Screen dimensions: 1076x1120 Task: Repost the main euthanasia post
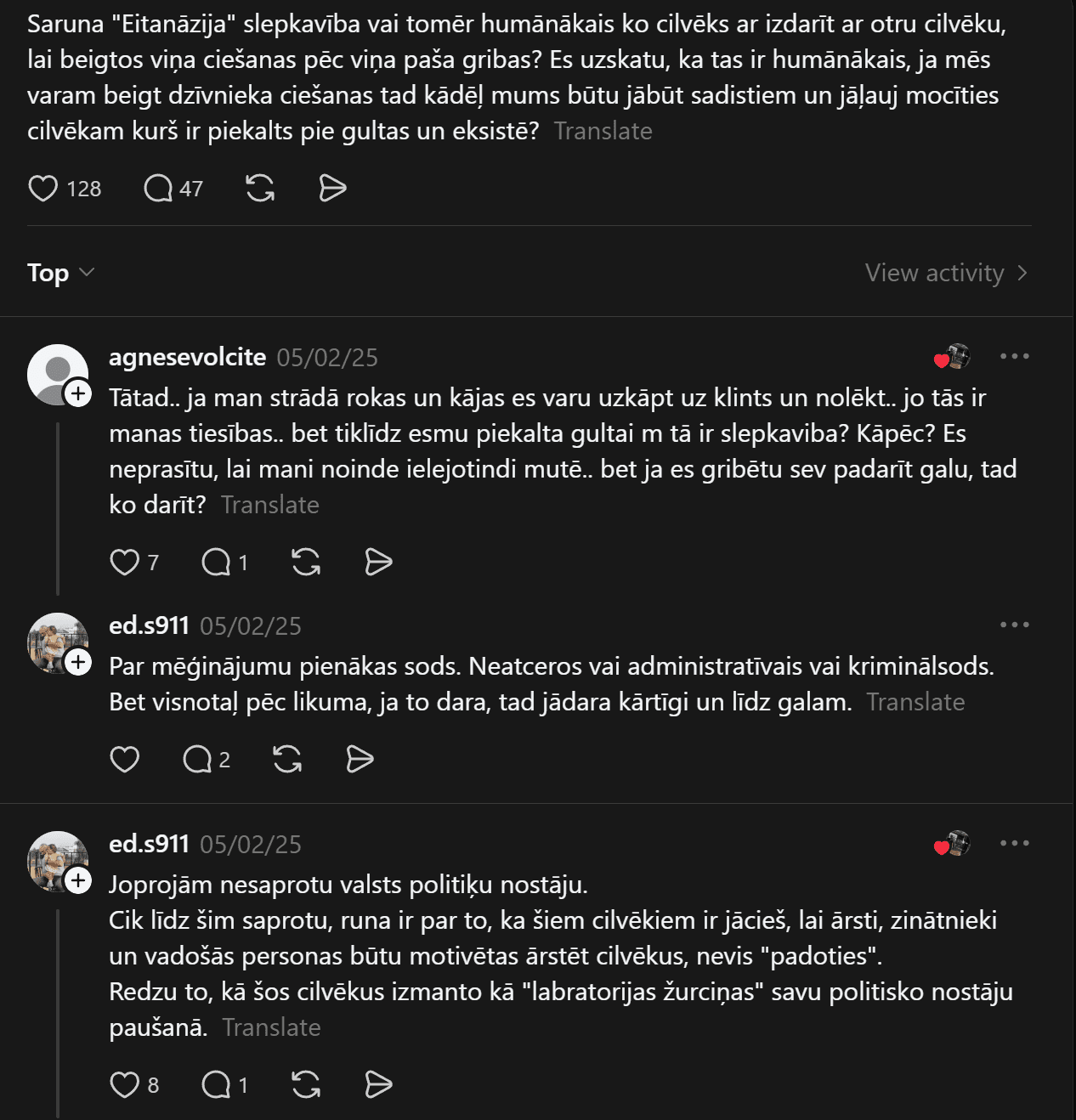coord(260,188)
